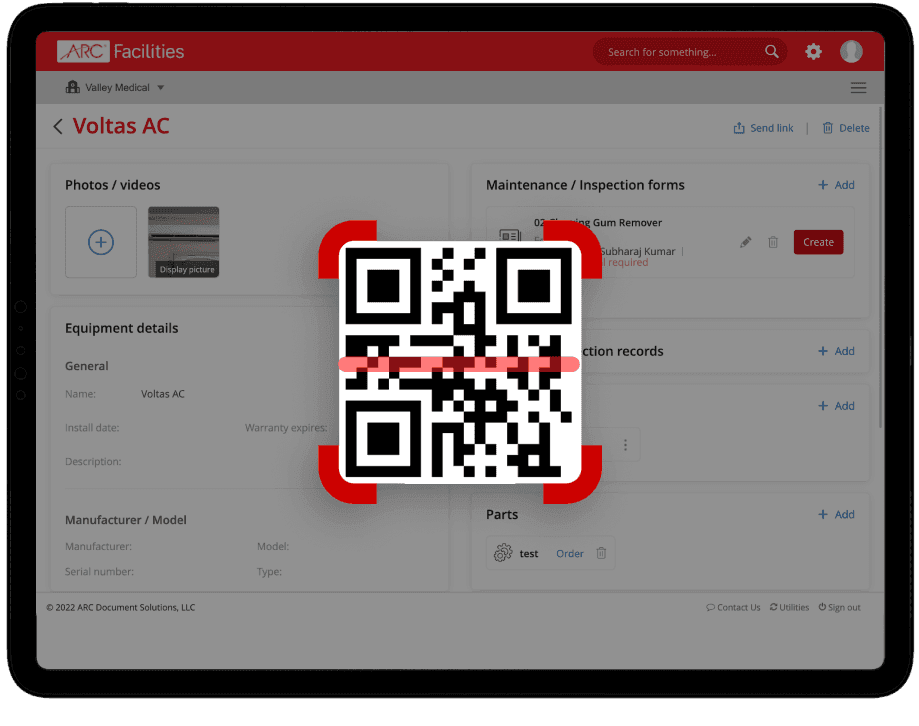Open the profile avatar icon
The image size is (919, 726).
(x=850, y=51)
